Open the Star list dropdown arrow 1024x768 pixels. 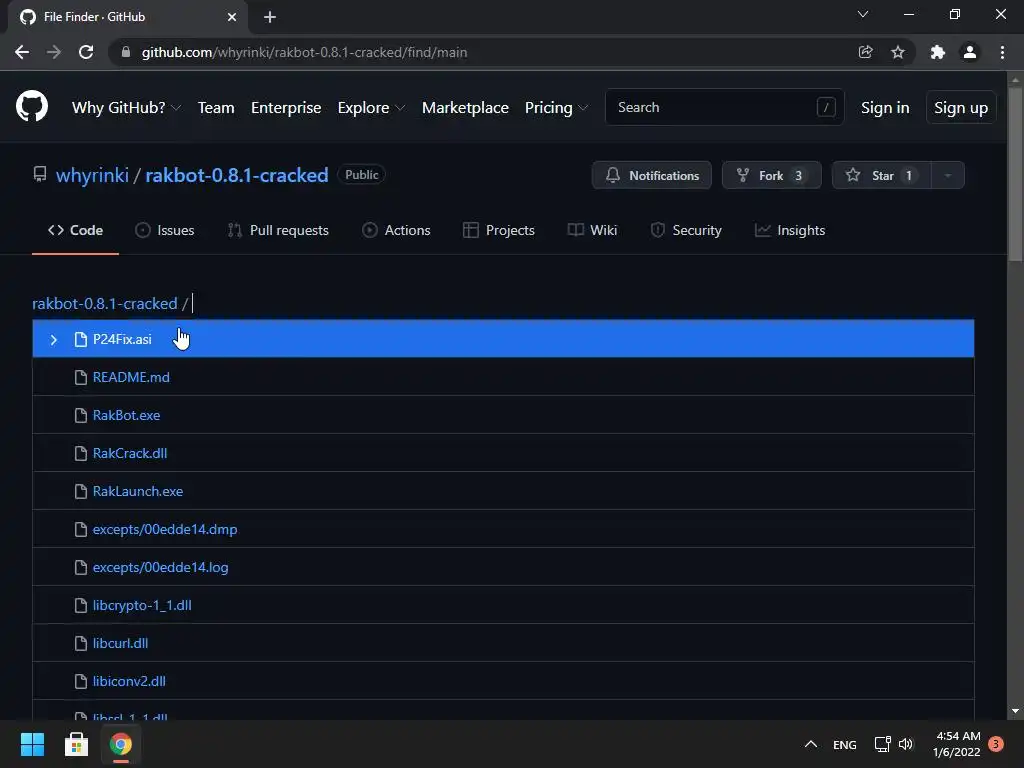tap(948, 175)
